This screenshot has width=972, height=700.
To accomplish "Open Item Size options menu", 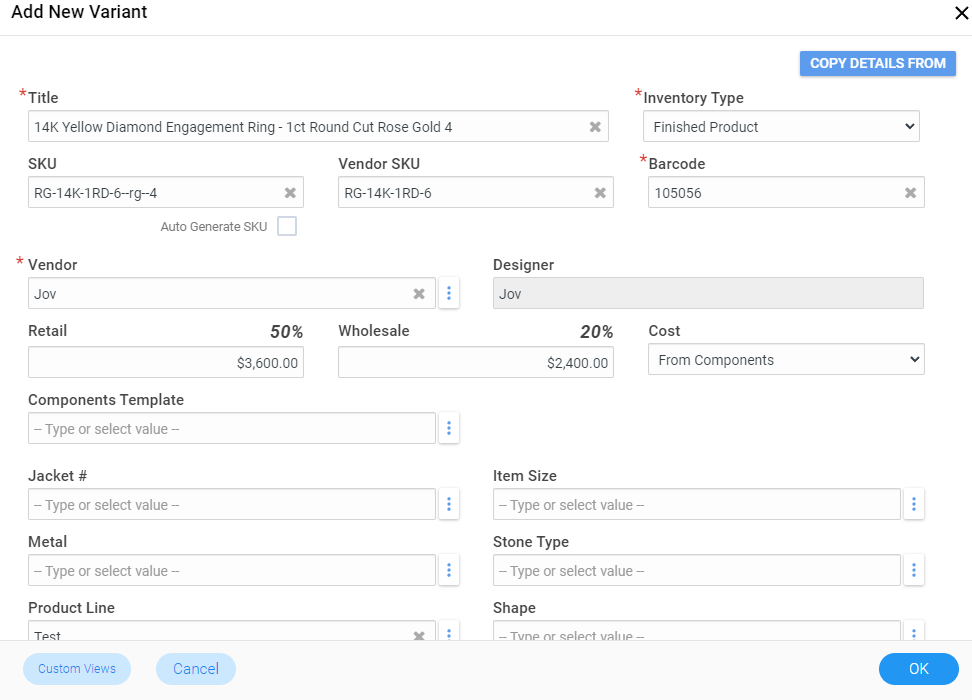I will point(914,505).
